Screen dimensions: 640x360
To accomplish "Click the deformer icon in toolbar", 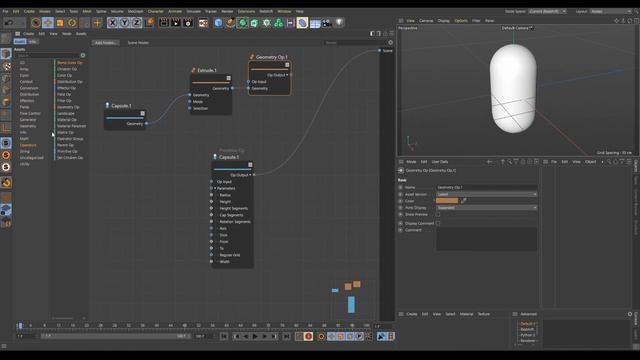I will pos(302,23).
